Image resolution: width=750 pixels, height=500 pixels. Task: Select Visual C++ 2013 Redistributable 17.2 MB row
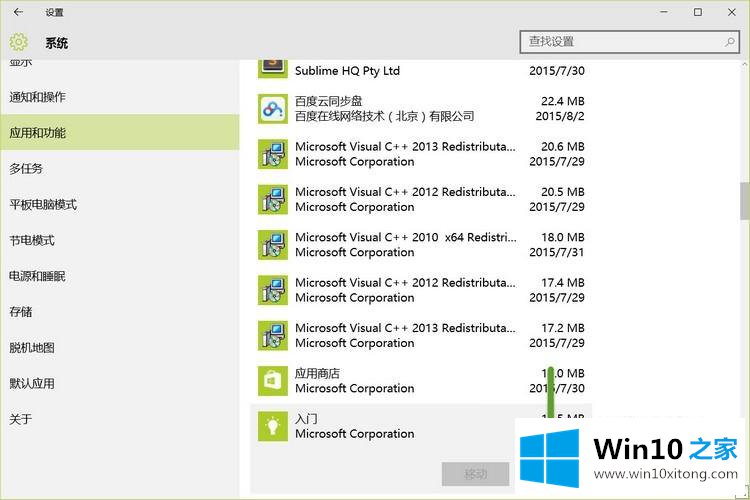421,335
